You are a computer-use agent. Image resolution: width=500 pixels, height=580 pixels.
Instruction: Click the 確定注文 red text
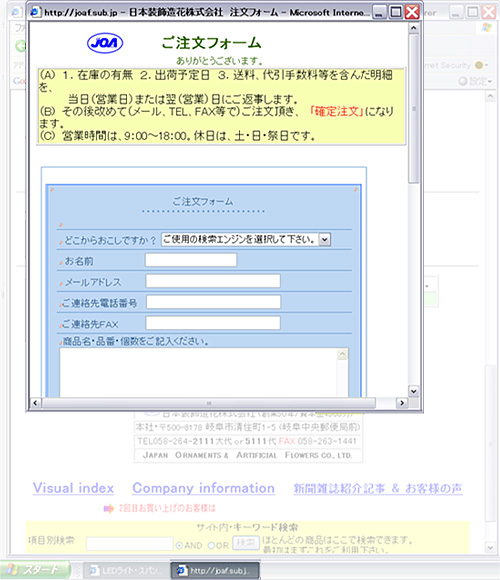click(x=336, y=111)
